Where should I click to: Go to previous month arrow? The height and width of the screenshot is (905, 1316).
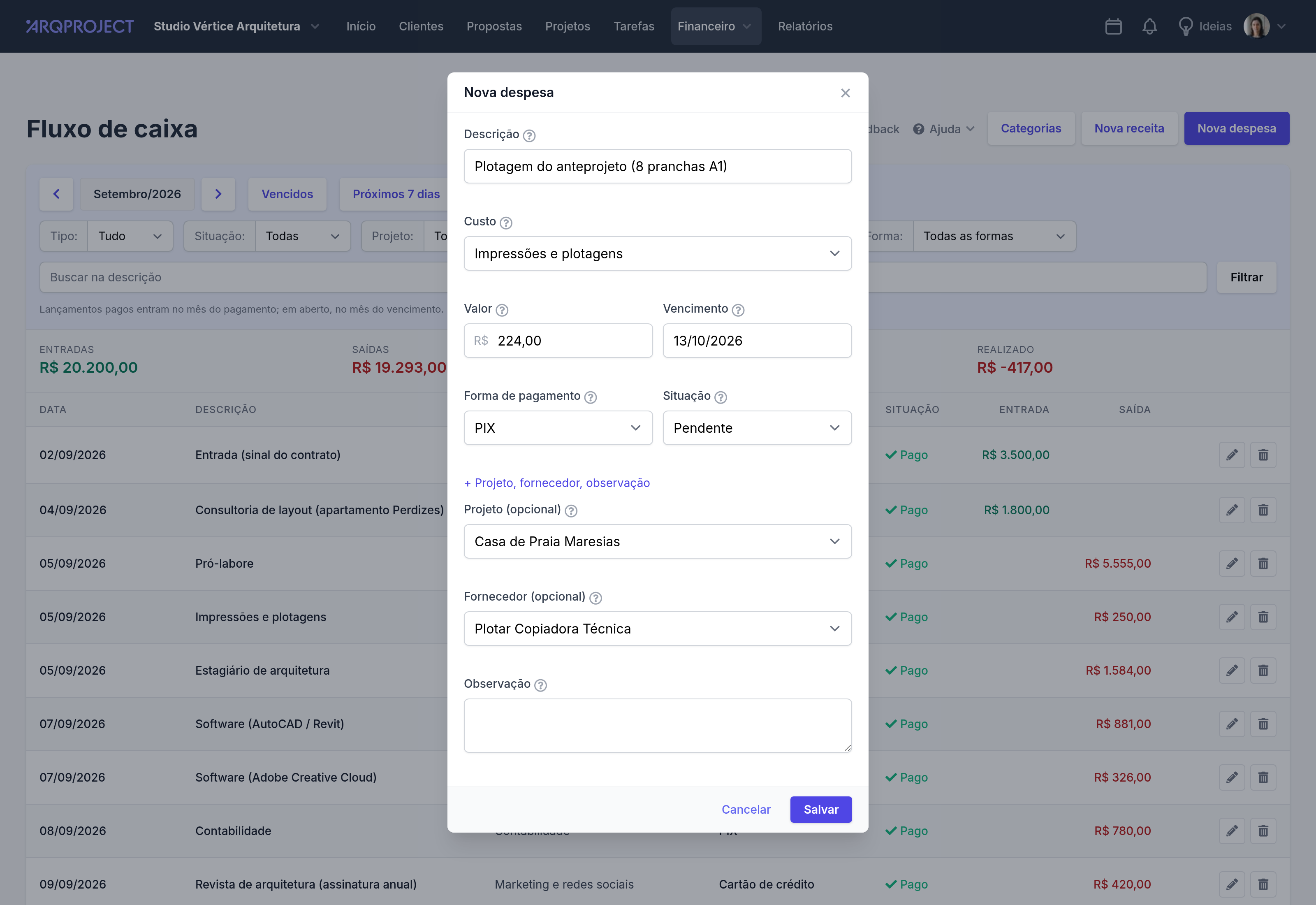[x=56, y=194]
